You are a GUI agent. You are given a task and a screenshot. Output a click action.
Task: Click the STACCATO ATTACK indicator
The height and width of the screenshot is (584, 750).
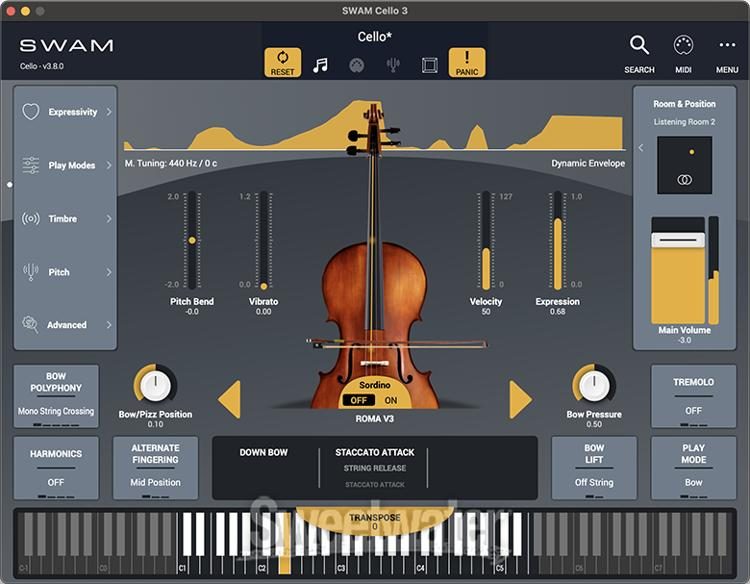tap(375, 452)
